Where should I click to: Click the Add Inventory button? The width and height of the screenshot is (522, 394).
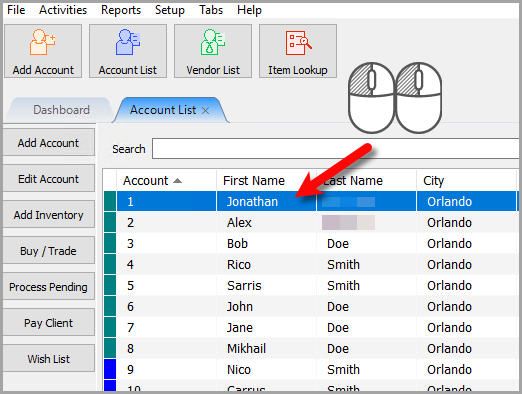49,215
